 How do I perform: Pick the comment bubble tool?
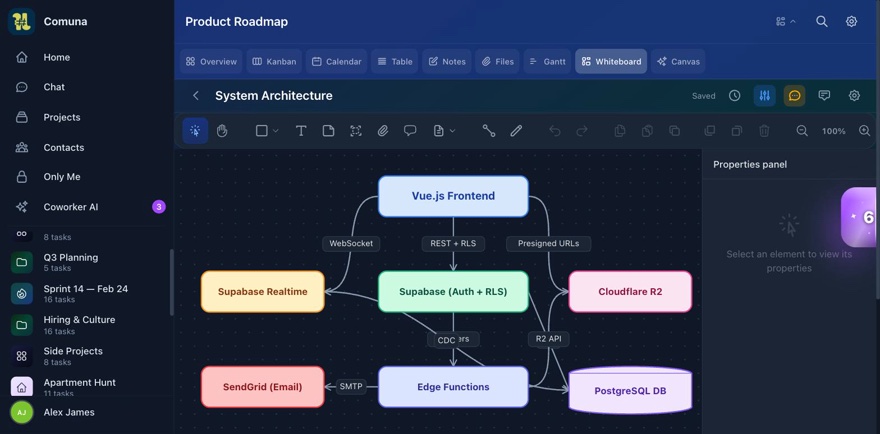pyautogui.click(x=410, y=131)
